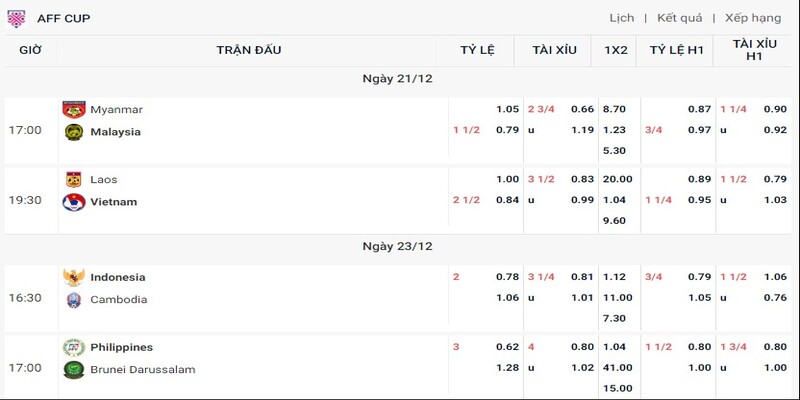Viewport: 800px width, 400px height.
Task: Click the Tài Xỉu H1 column header
Action: click(x=754, y=50)
